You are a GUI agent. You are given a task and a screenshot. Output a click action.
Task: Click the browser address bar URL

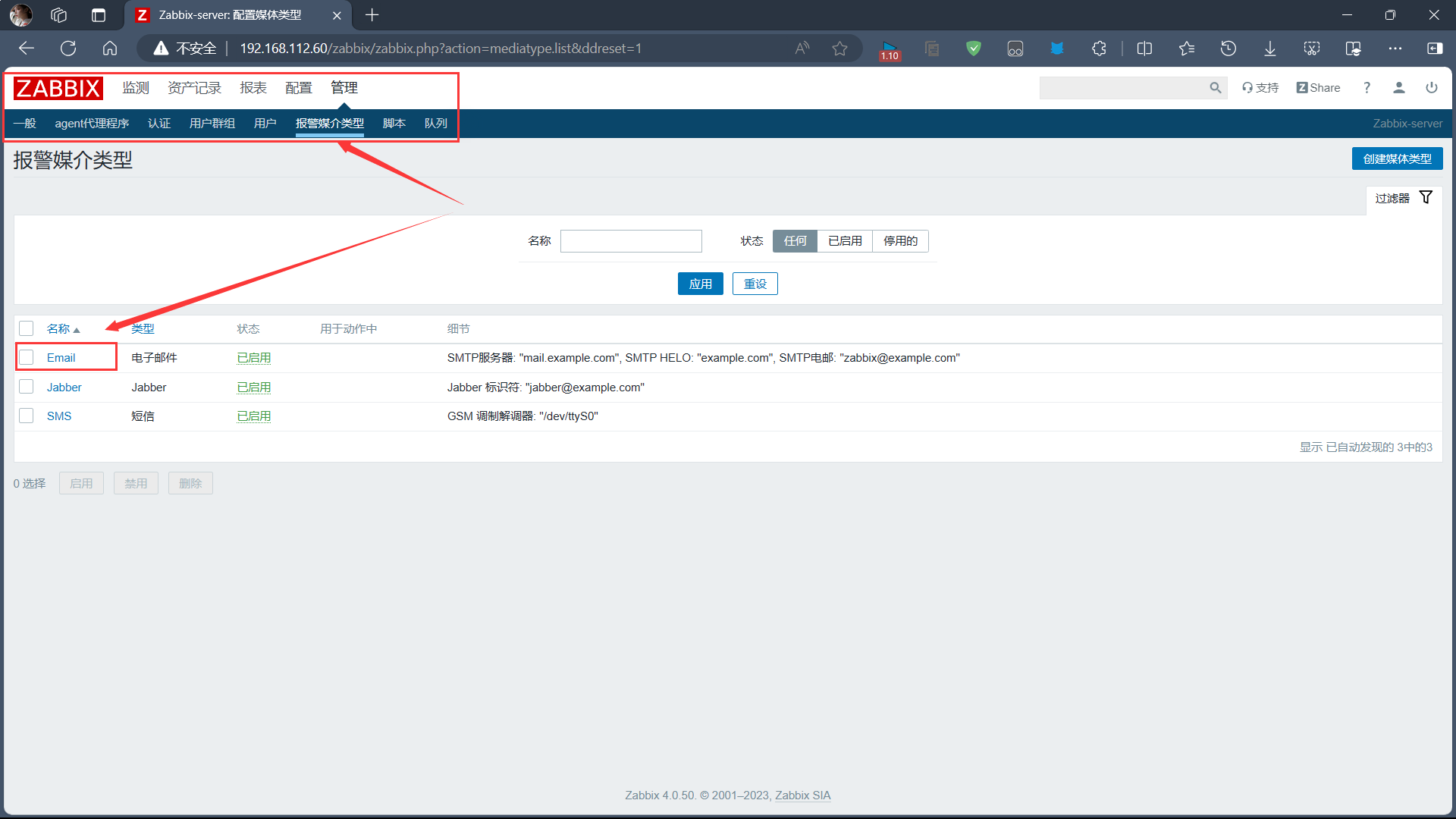coord(441,49)
